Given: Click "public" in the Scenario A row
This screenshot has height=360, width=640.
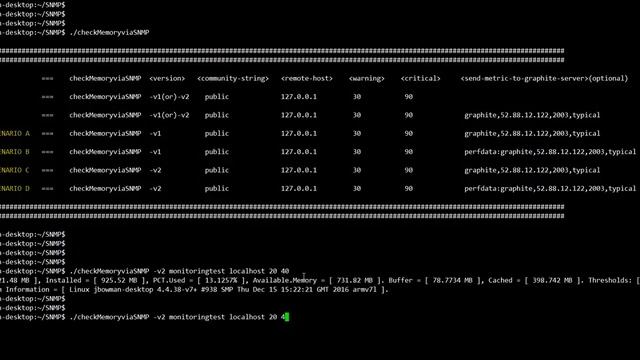Looking at the screenshot, I should point(217,133).
